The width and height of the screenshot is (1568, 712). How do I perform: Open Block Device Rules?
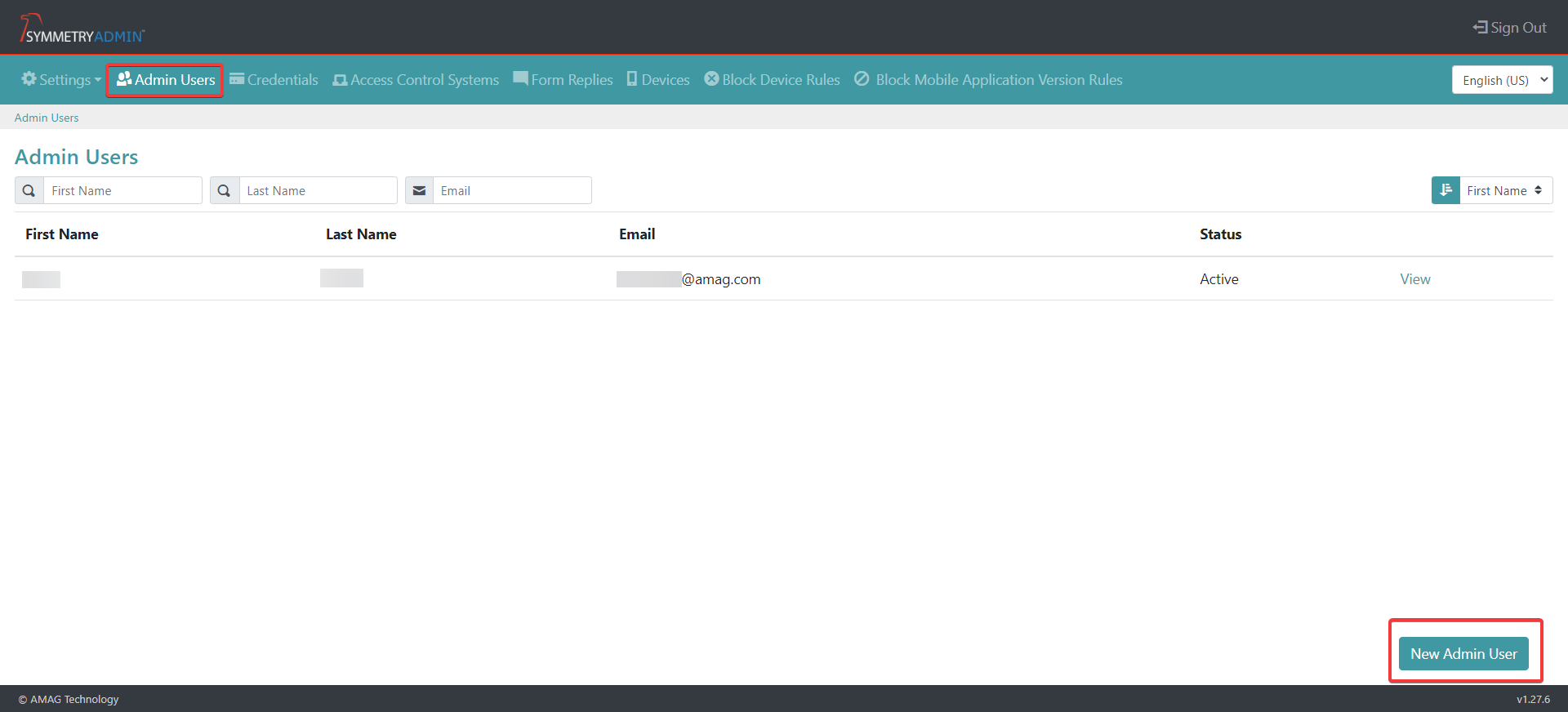point(772,79)
